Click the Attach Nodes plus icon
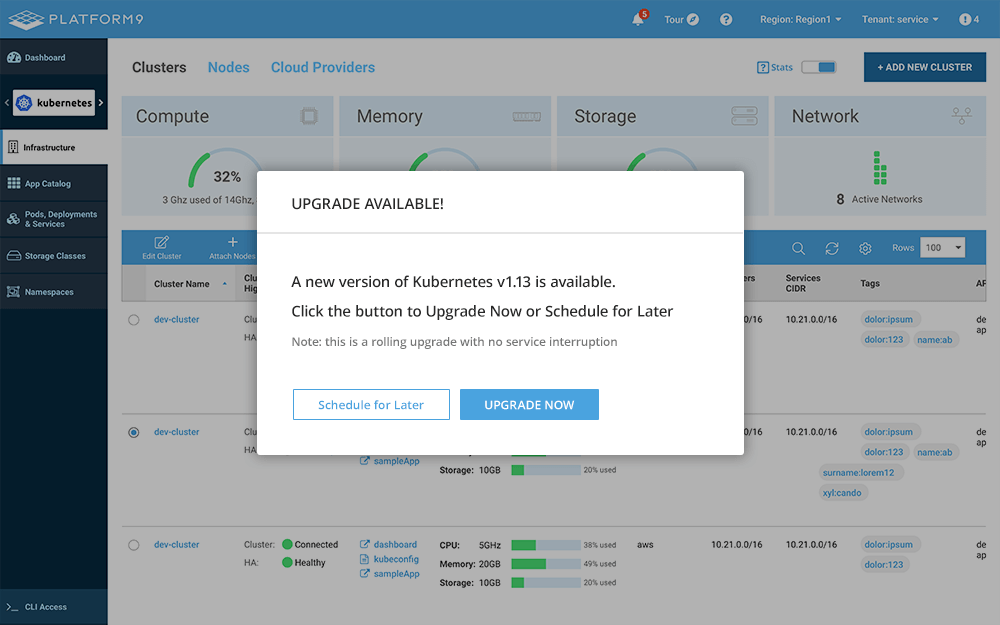The width and height of the screenshot is (1000, 625). (x=231, y=243)
